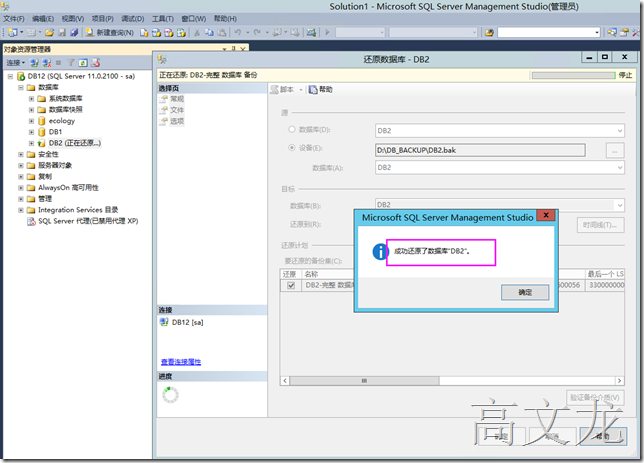Click the D:\DB_BACKUP\DB2.bak device field
Screen dimensions: 644x463
click(480, 150)
